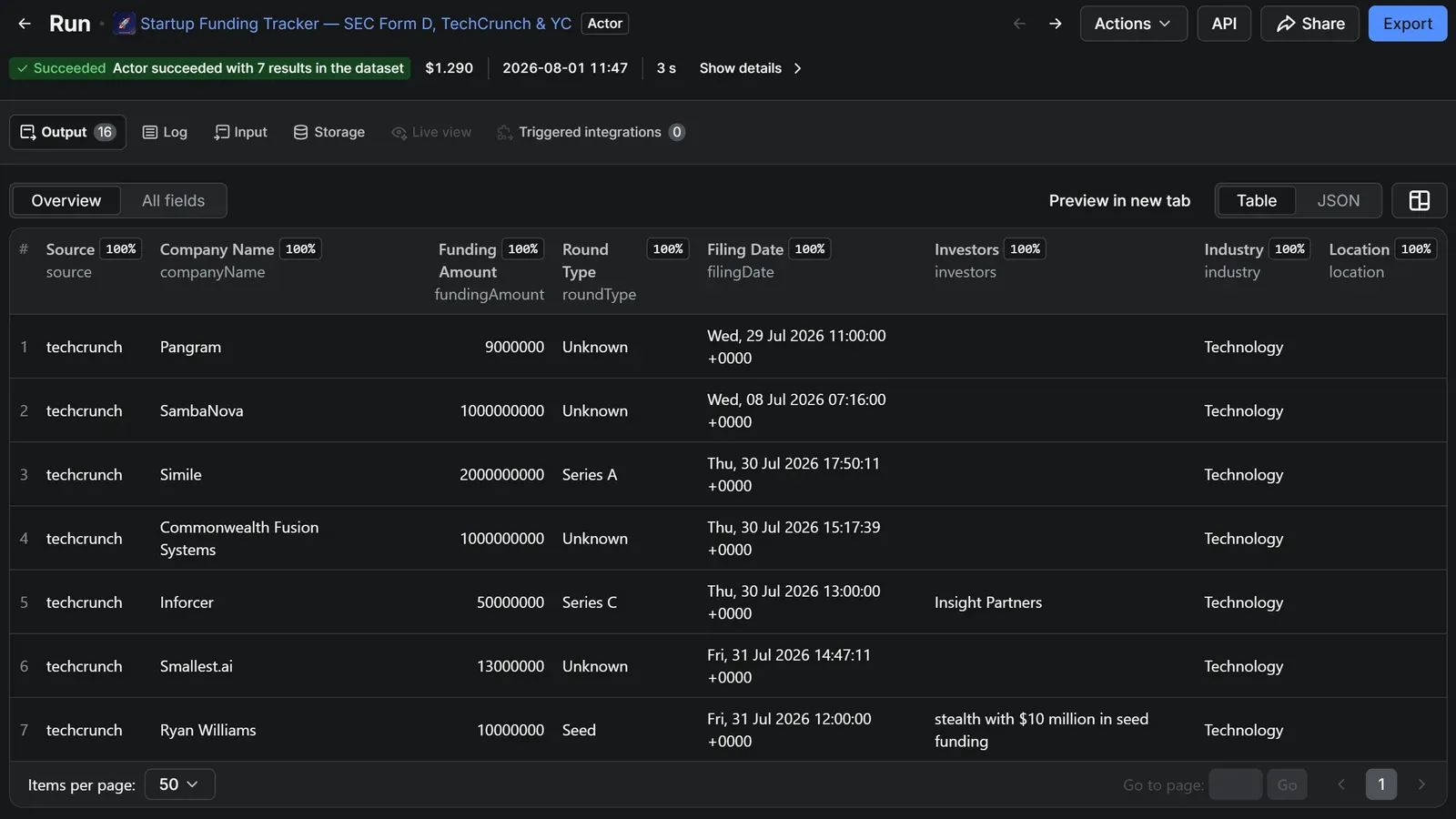
Task: Click the Funding Amount column header
Action: point(468,260)
